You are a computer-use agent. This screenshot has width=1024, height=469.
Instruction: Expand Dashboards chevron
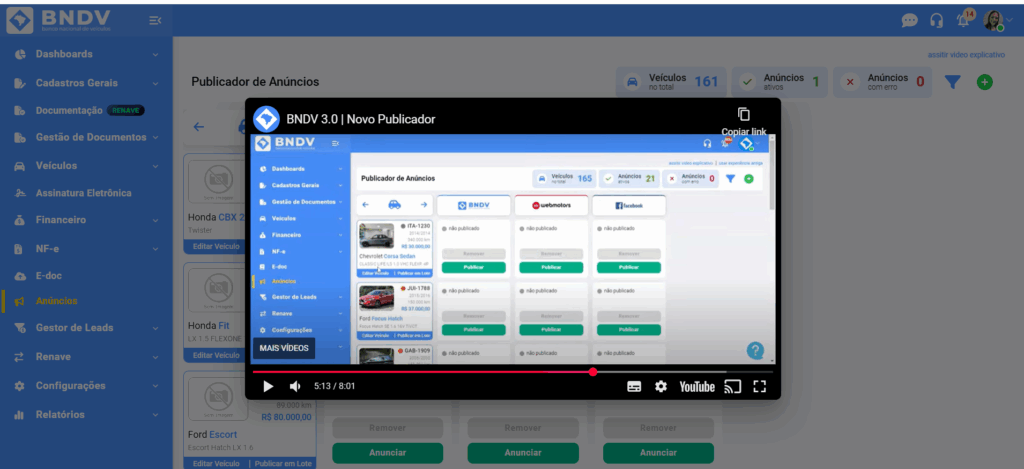[155, 55]
